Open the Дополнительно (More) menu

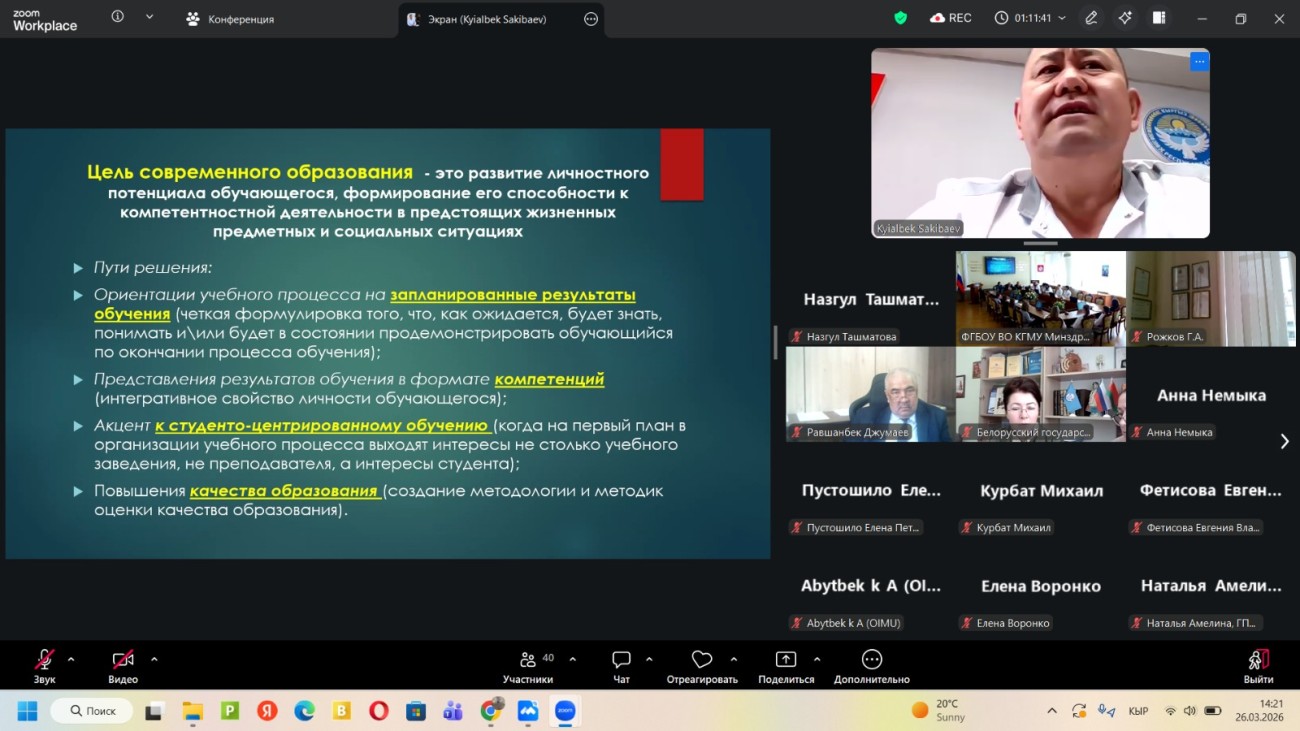click(870, 663)
